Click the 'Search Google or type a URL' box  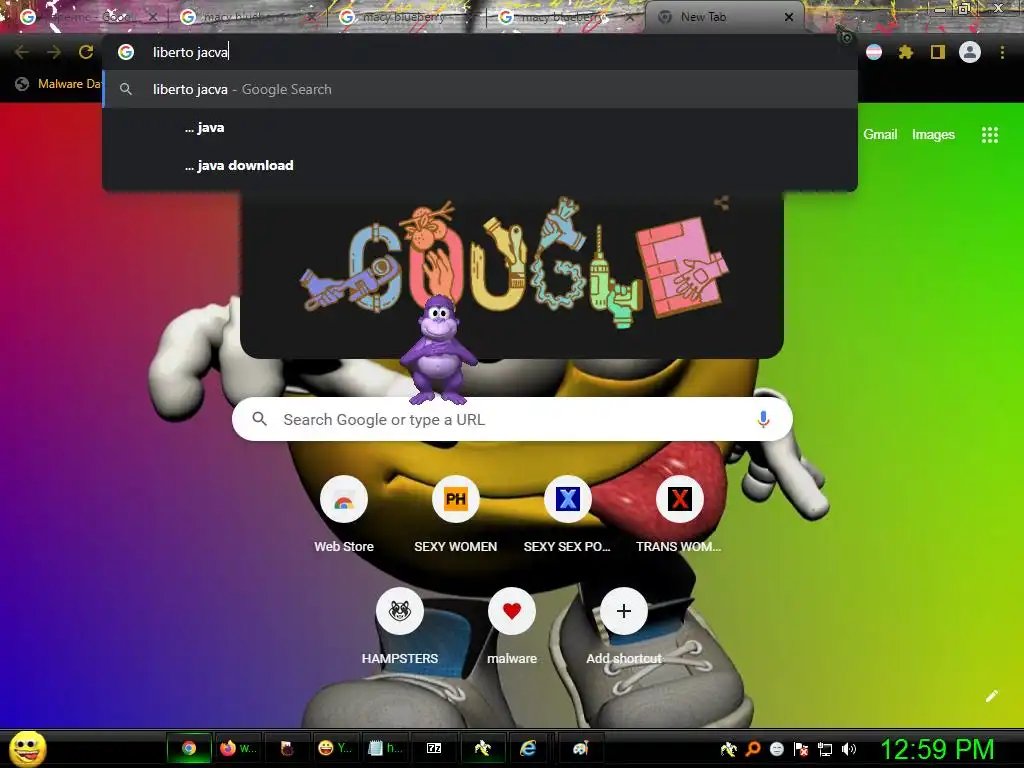[x=512, y=419]
